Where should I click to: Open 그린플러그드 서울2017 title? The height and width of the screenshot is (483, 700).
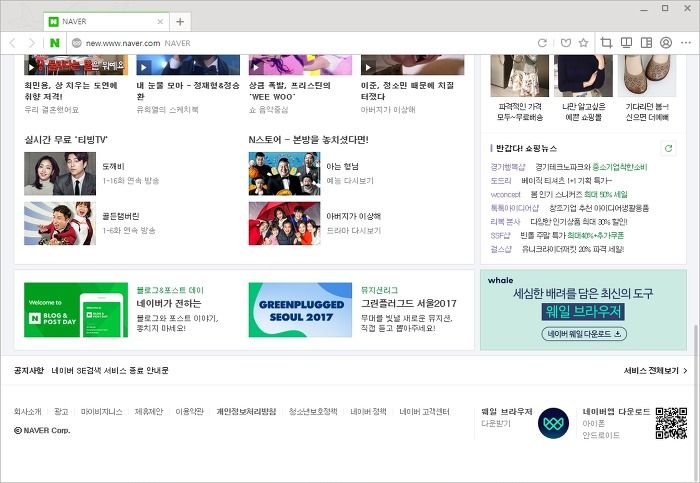[x=408, y=304]
